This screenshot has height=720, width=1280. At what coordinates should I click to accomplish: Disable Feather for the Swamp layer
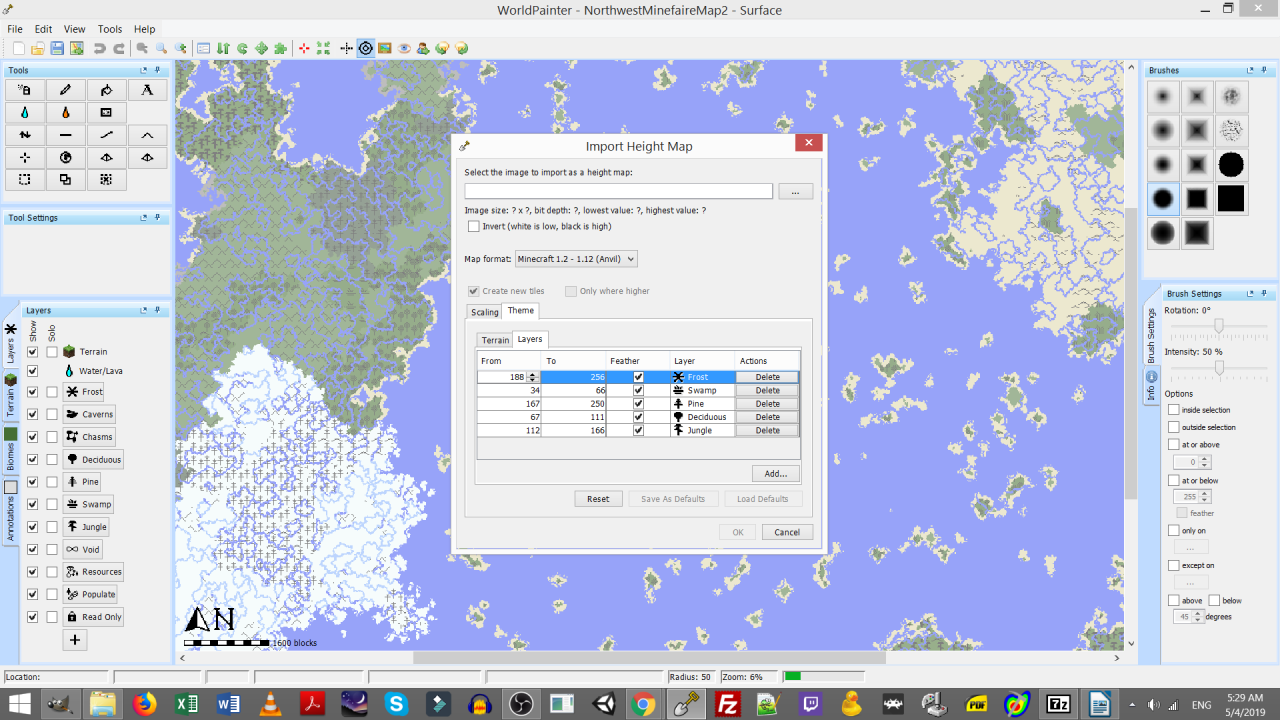point(637,390)
